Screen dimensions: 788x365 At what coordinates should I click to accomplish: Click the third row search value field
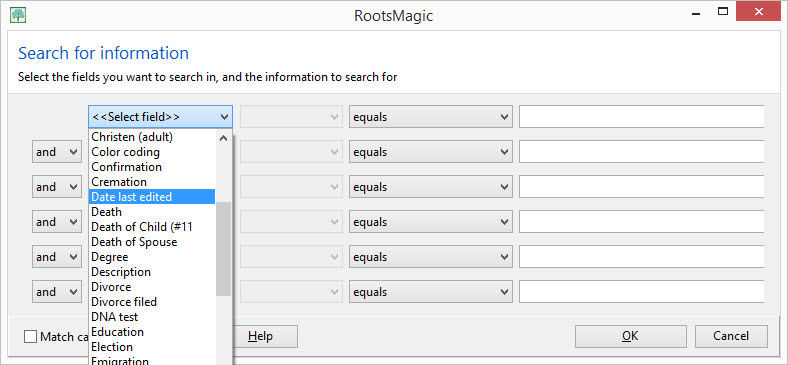[x=642, y=187]
